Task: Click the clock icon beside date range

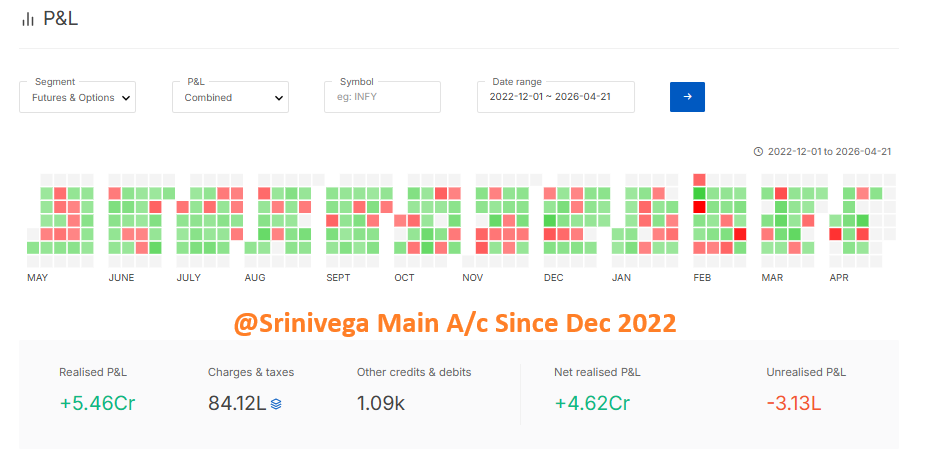Action: pos(758,151)
